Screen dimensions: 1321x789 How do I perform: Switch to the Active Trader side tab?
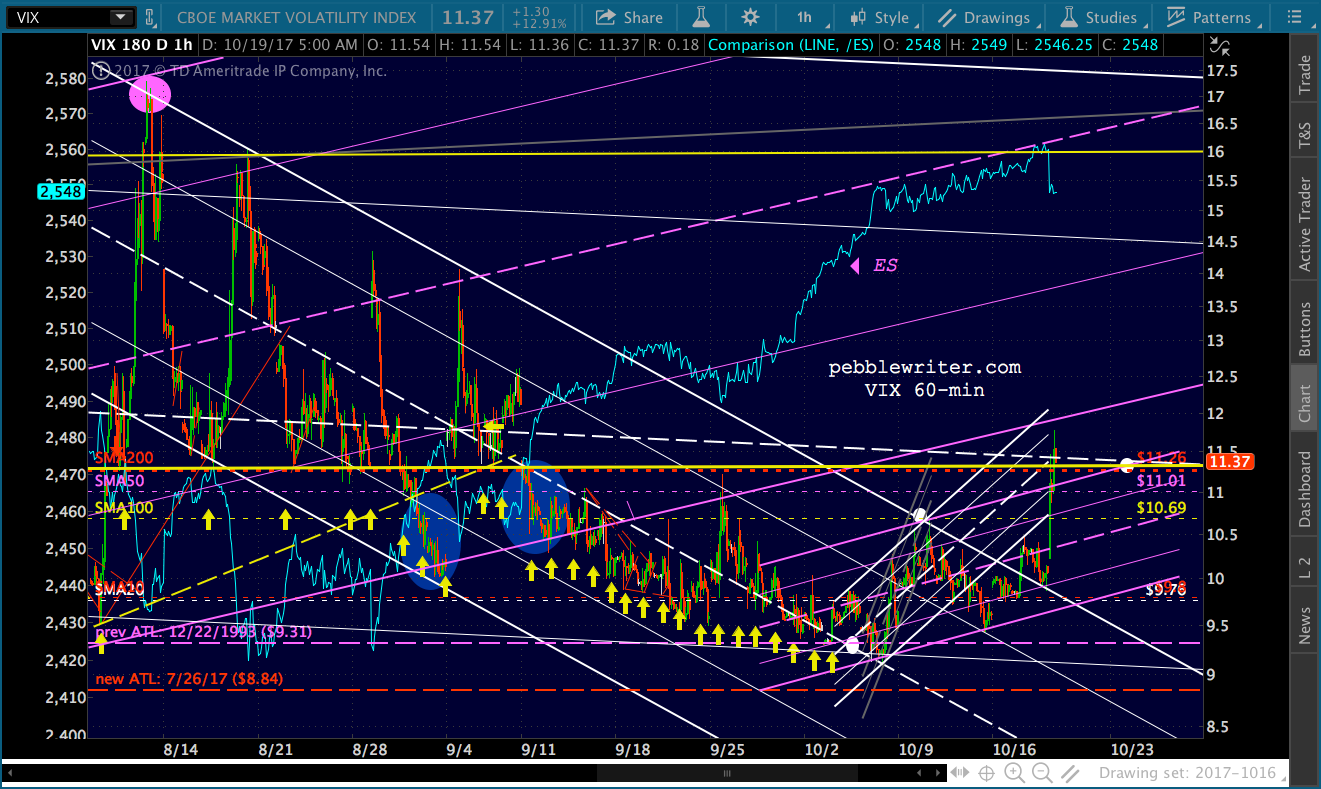[1304, 226]
